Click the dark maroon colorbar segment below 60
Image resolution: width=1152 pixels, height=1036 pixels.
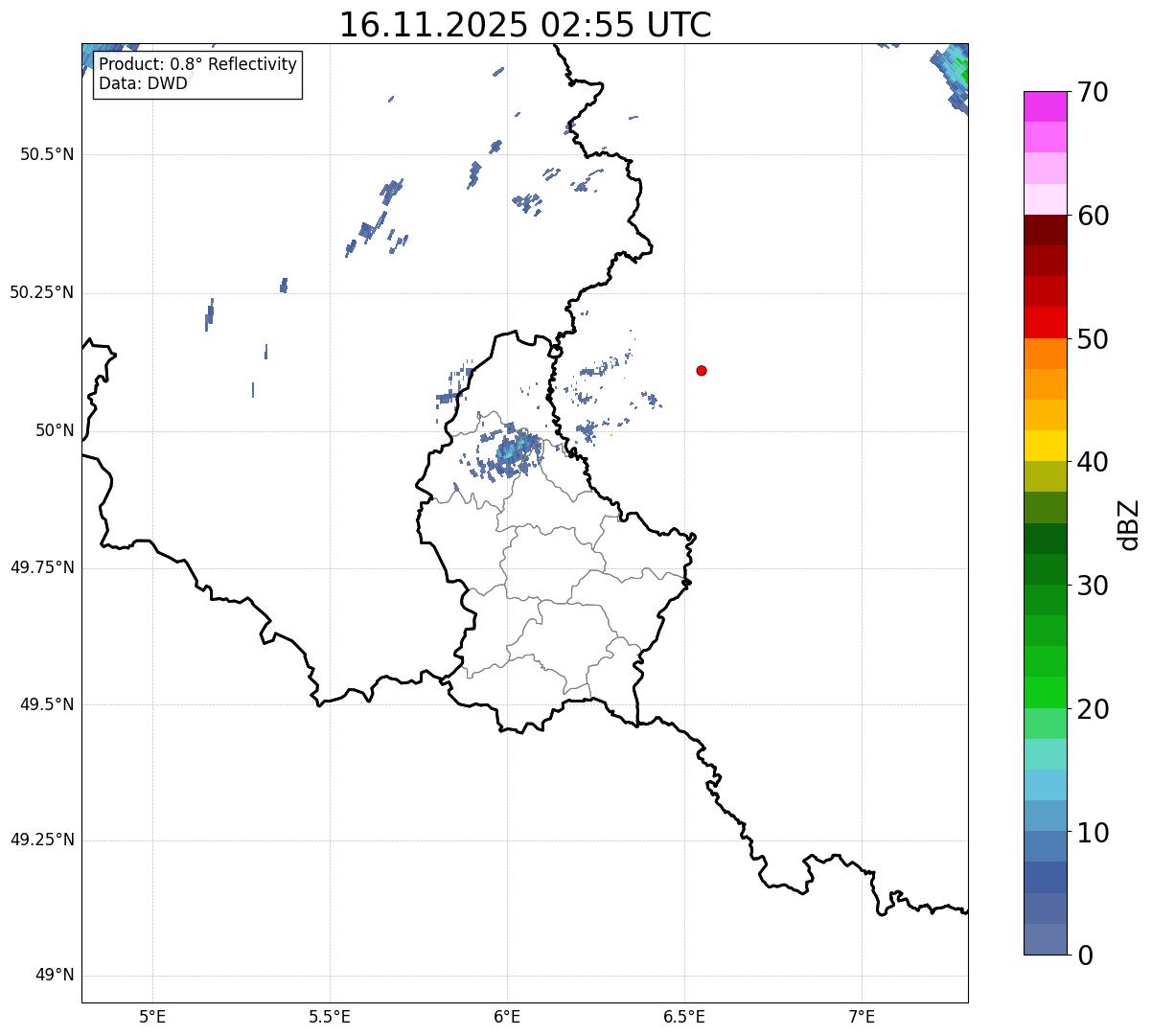(1045, 230)
